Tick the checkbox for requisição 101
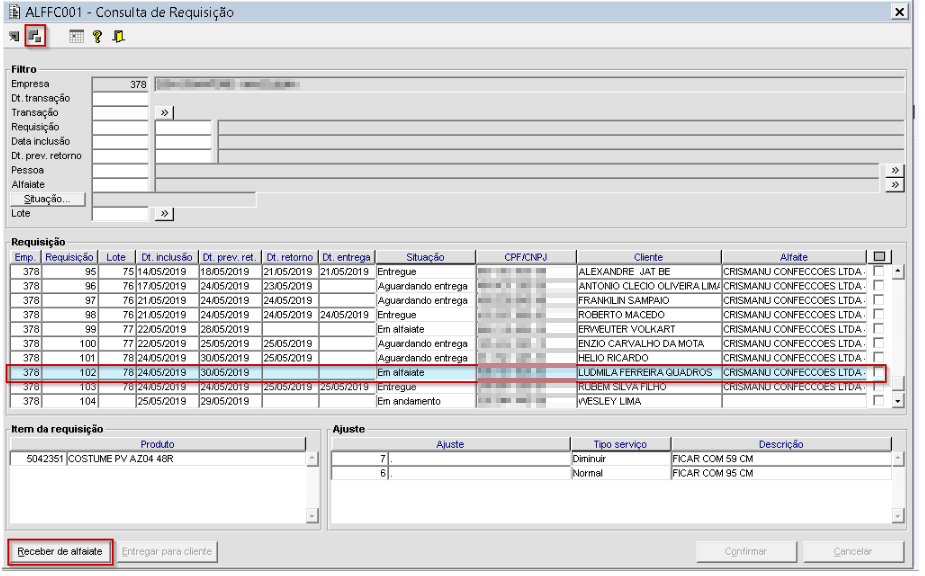Image resolution: width=925 pixels, height=576 pixels. 878,357
